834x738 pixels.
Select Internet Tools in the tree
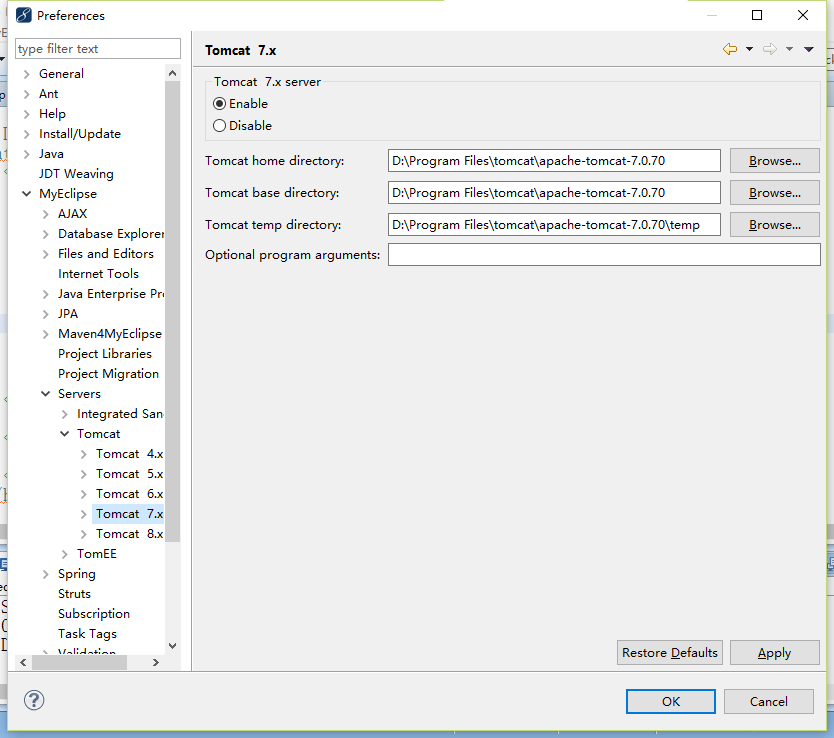(98, 274)
